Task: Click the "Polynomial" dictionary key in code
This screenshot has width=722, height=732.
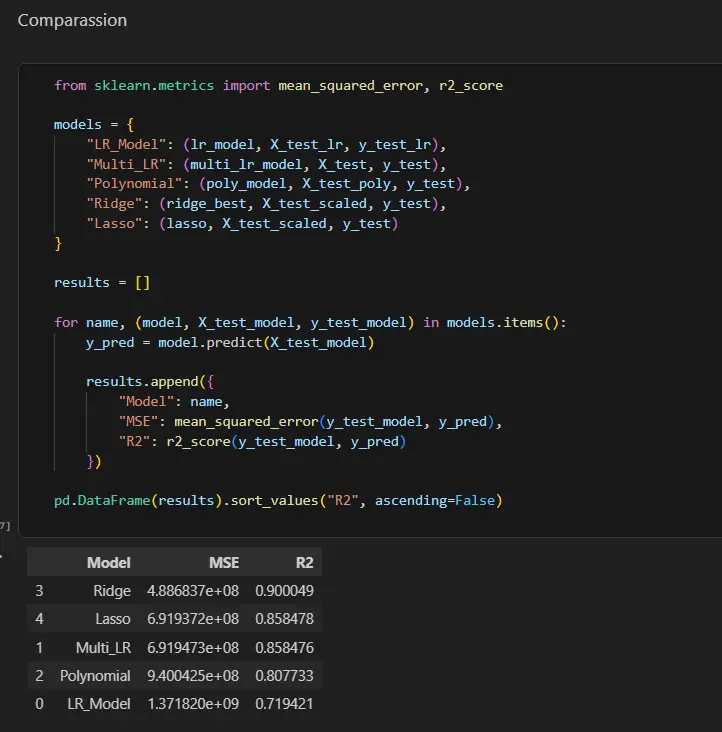Action: [134, 183]
